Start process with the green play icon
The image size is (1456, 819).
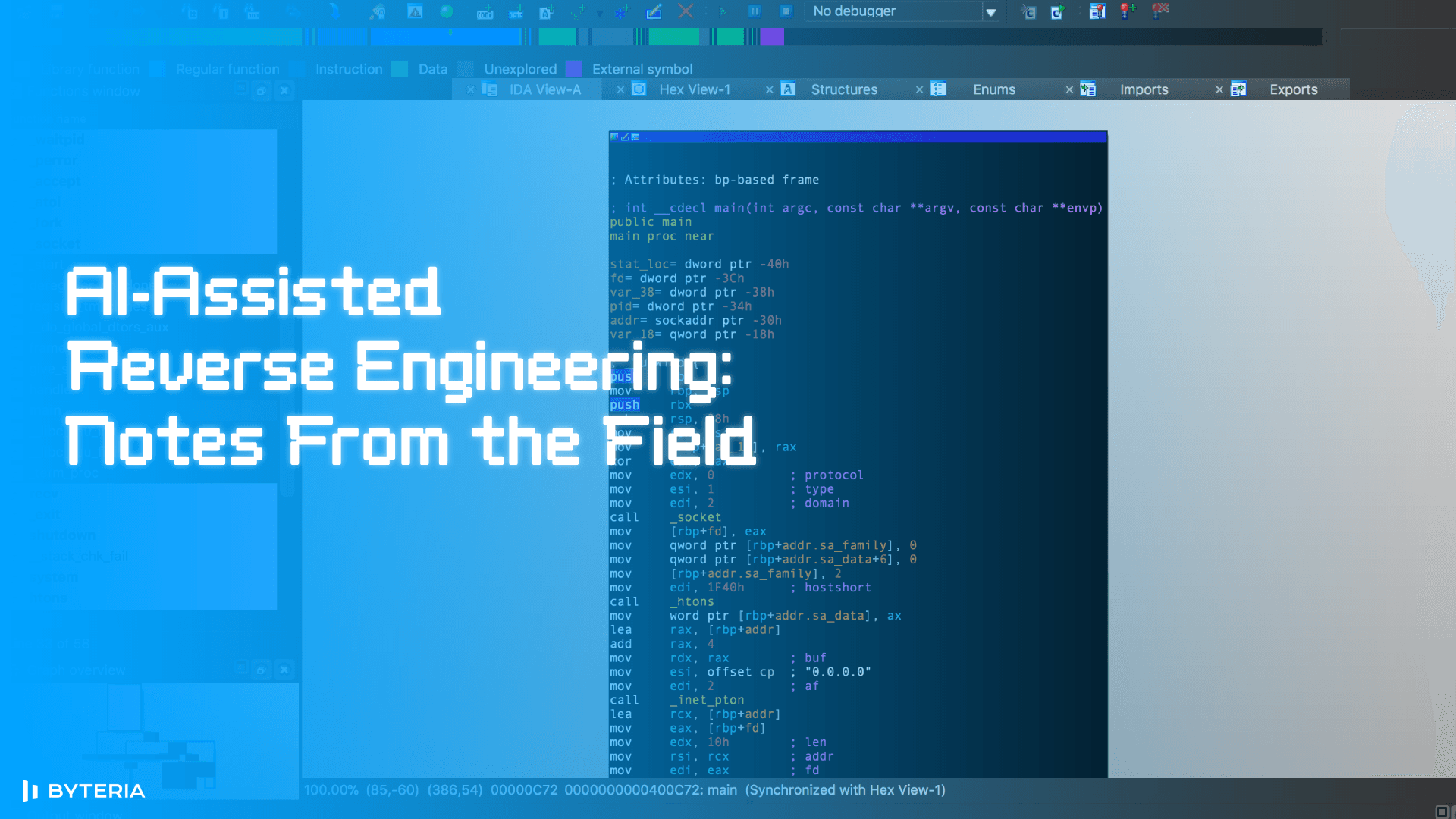(x=723, y=11)
